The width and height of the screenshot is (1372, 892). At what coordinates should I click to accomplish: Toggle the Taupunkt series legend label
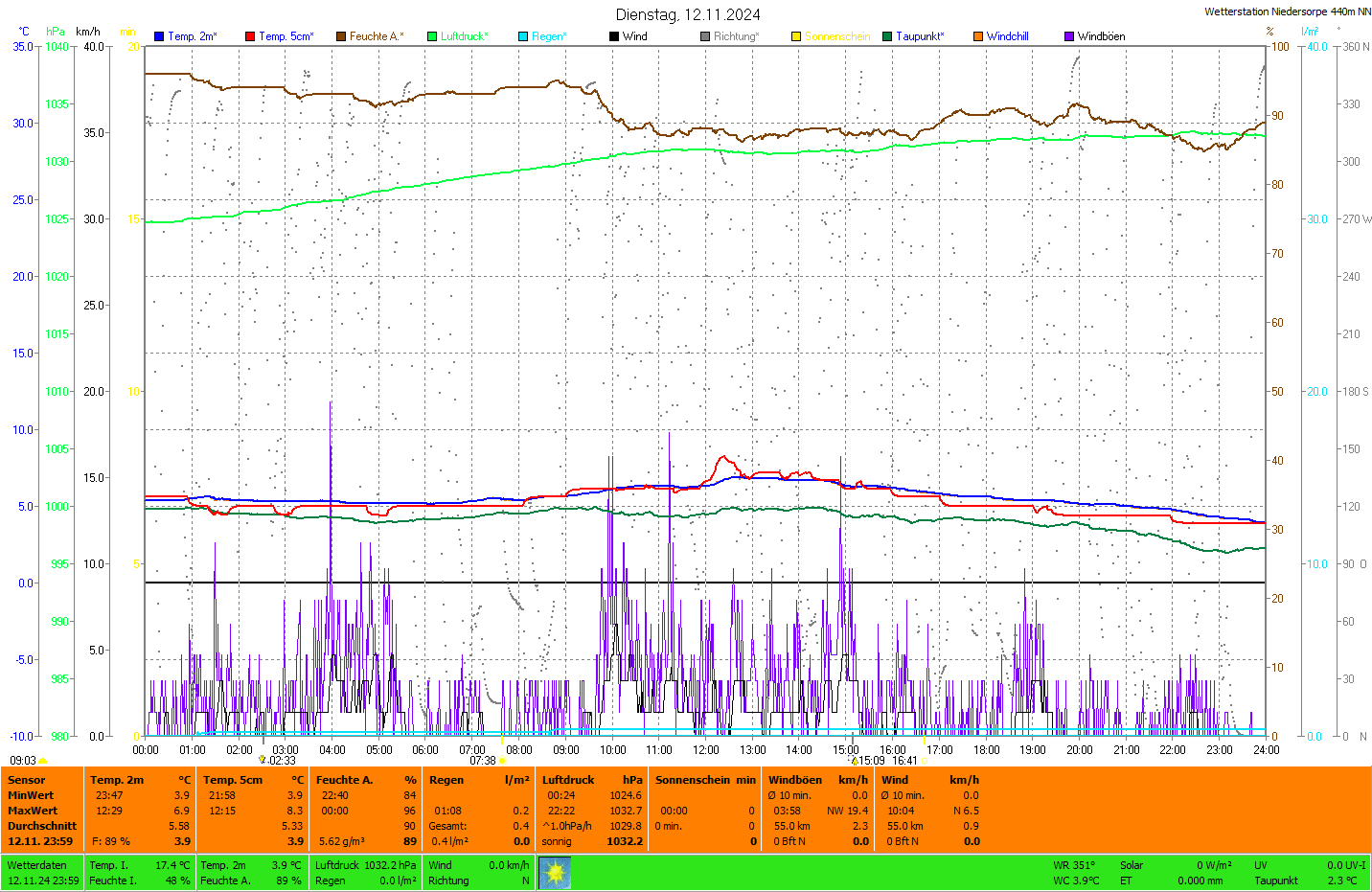coord(919,36)
